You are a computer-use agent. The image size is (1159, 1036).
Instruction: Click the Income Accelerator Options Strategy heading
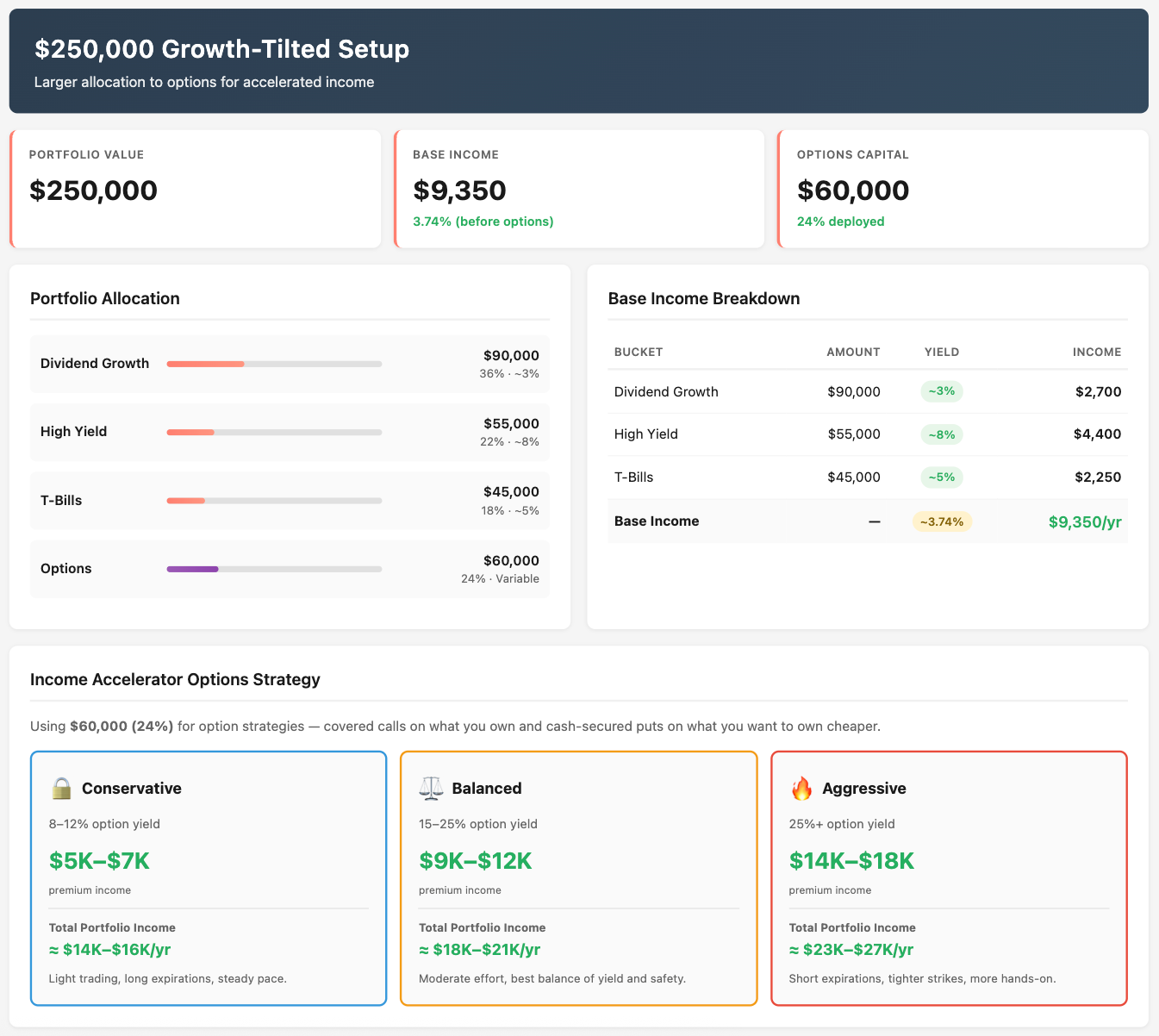(175, 680)
